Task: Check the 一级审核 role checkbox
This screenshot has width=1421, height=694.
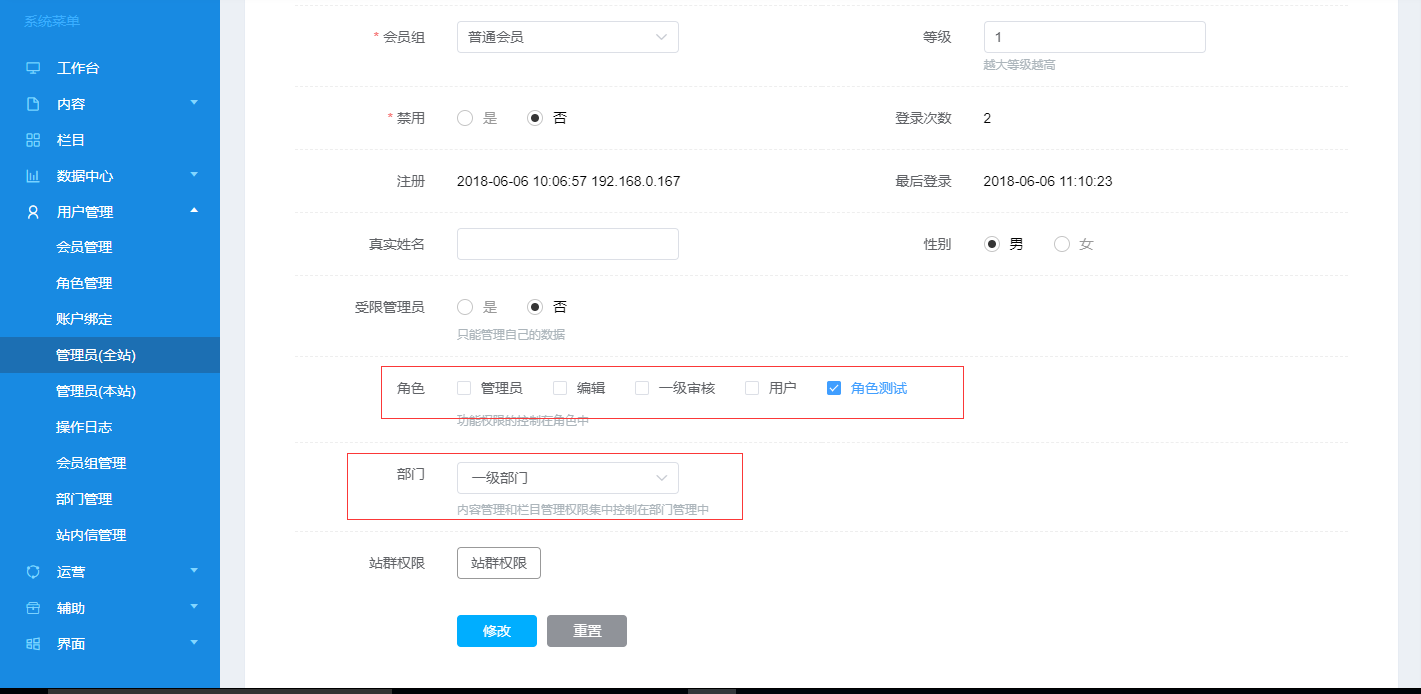Action: point(642,388)
